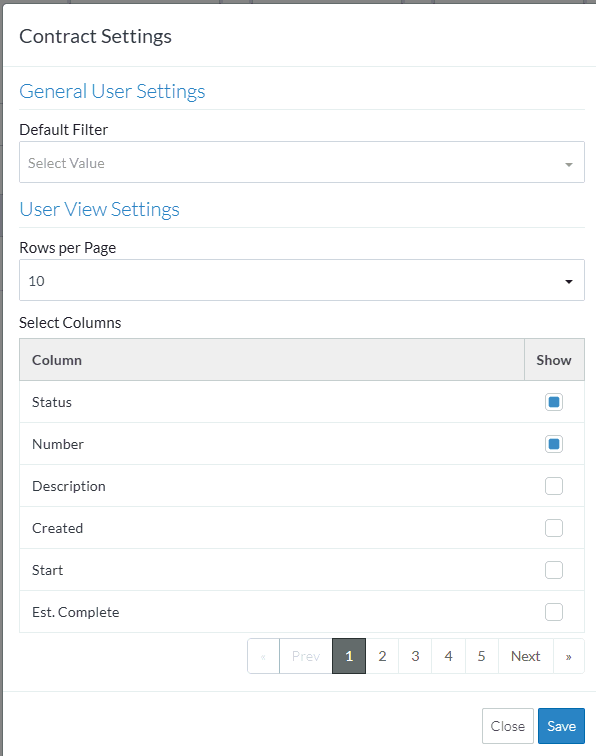Click the Default Filter dropdown arrow

[x=569, y=164]
